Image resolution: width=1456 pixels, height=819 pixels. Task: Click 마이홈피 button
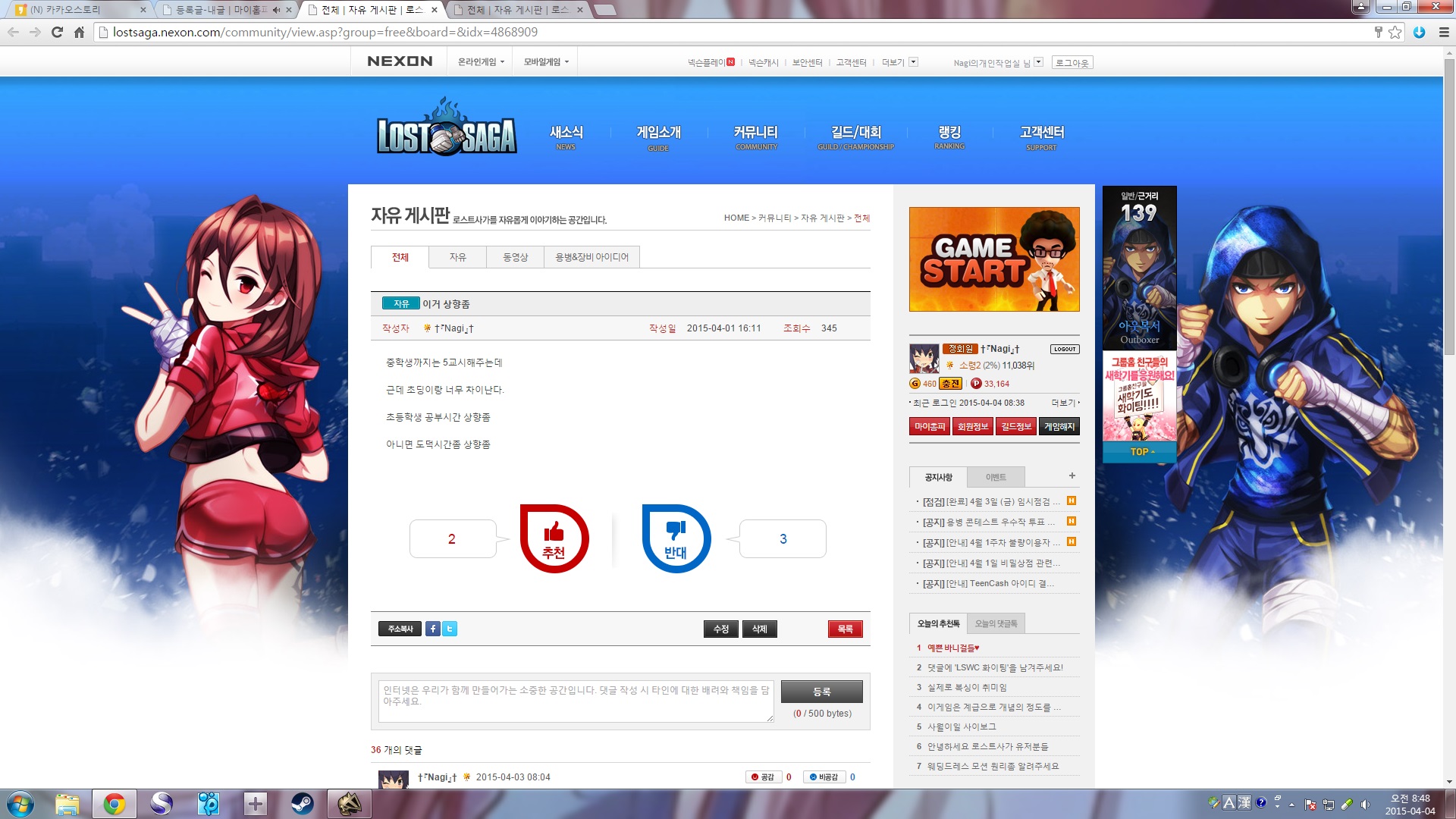point(930,426)
